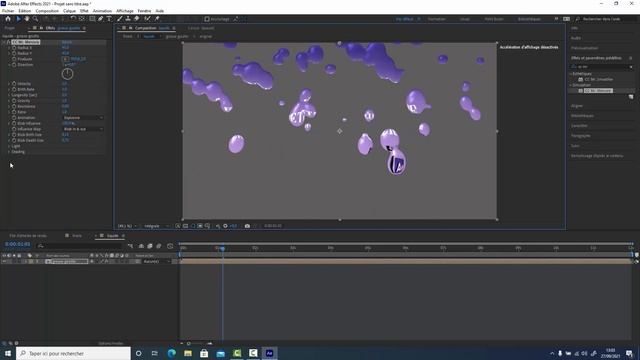Select CC Mr. Smoothie in effects list
Viewport: 640px width, 360px height.
598,79
